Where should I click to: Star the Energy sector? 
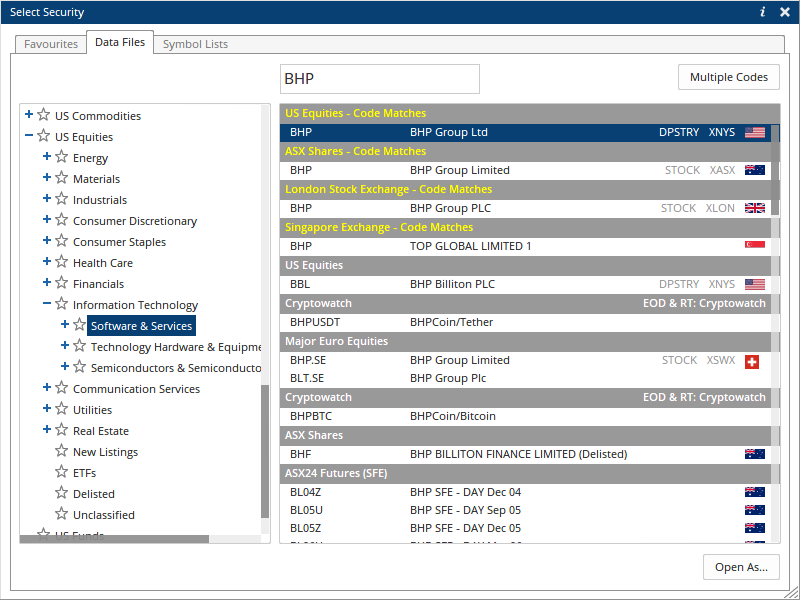pos(62,156)
